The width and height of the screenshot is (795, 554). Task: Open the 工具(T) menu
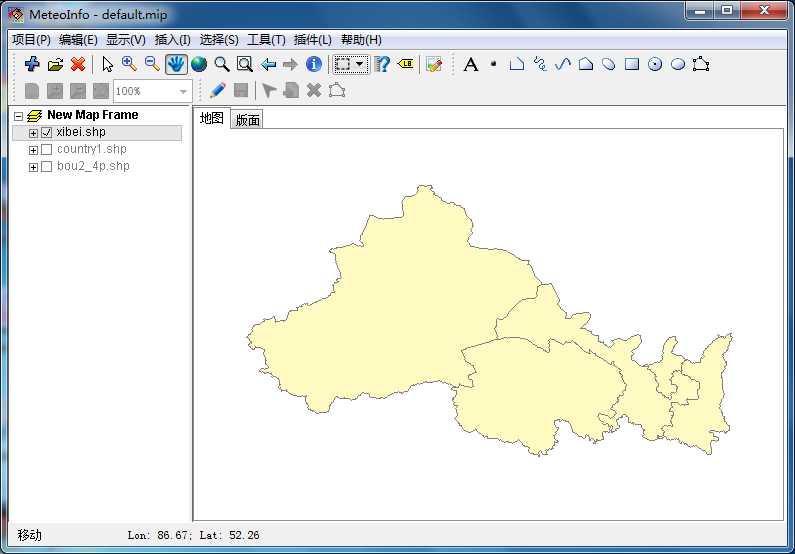tap(266, 40)
